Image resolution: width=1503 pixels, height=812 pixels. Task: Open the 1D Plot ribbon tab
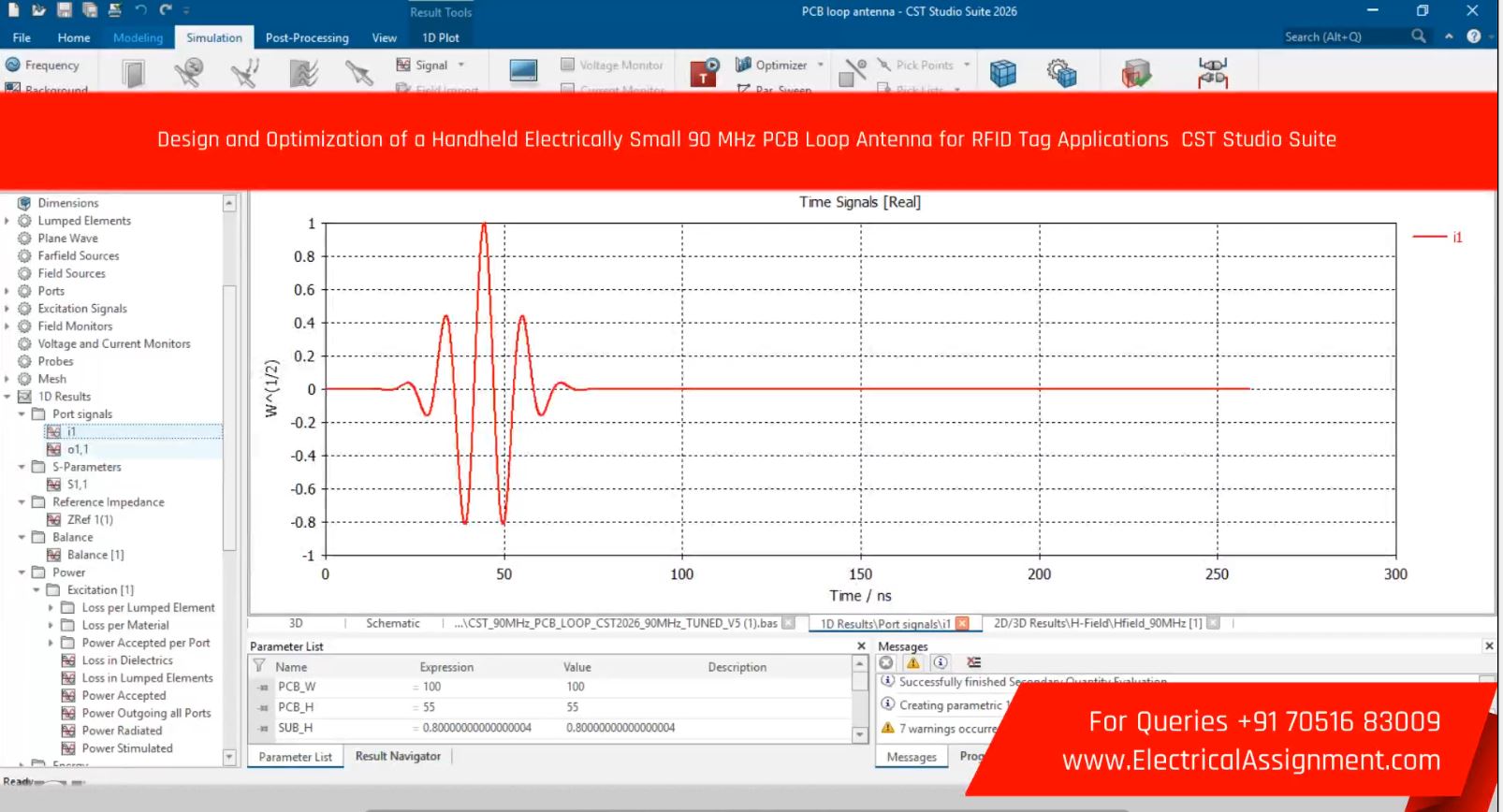click(440, 37)
